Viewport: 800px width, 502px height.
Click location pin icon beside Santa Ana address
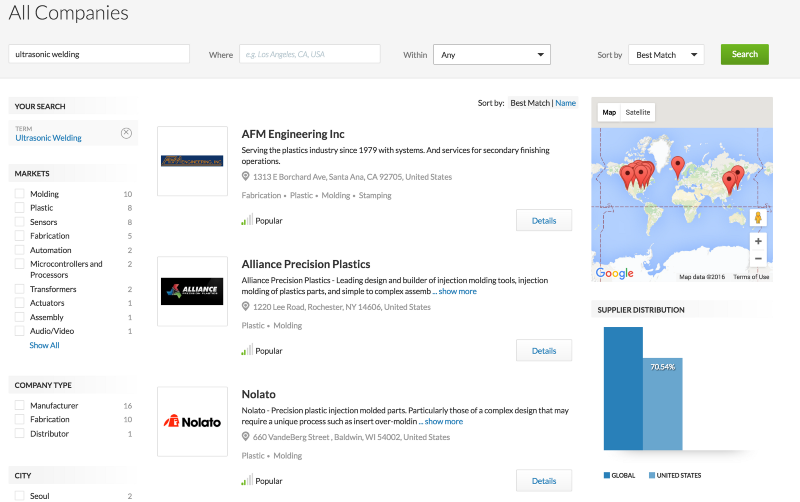coord(245,177)
